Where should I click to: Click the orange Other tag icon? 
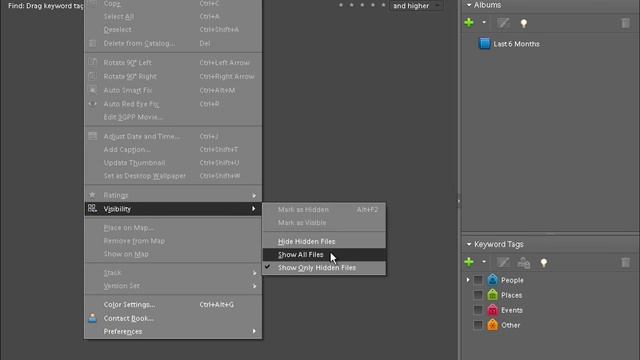point(493,325)
